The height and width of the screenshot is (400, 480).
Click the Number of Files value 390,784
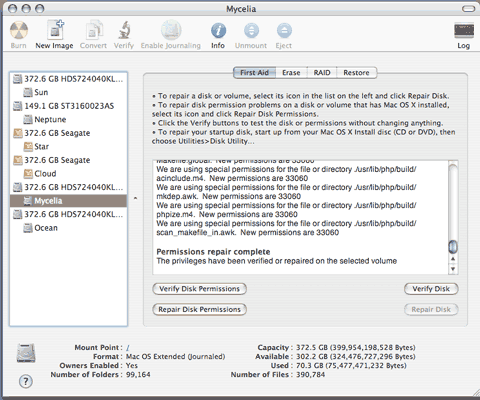click(310, 375)
